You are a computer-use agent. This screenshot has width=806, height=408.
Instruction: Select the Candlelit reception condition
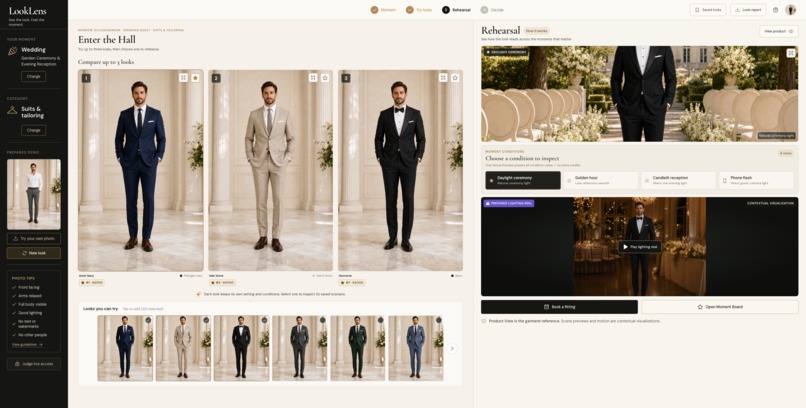[x=679, y=180]
